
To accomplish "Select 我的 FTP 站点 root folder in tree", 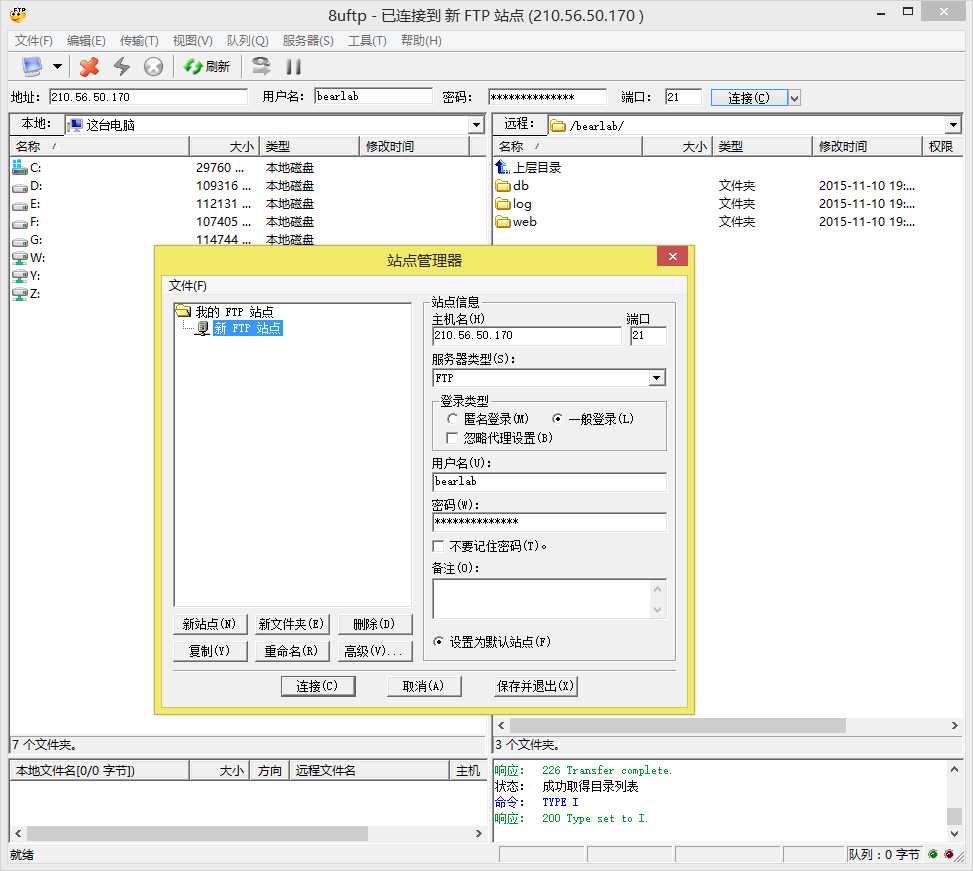I will (x=225, y=311).
